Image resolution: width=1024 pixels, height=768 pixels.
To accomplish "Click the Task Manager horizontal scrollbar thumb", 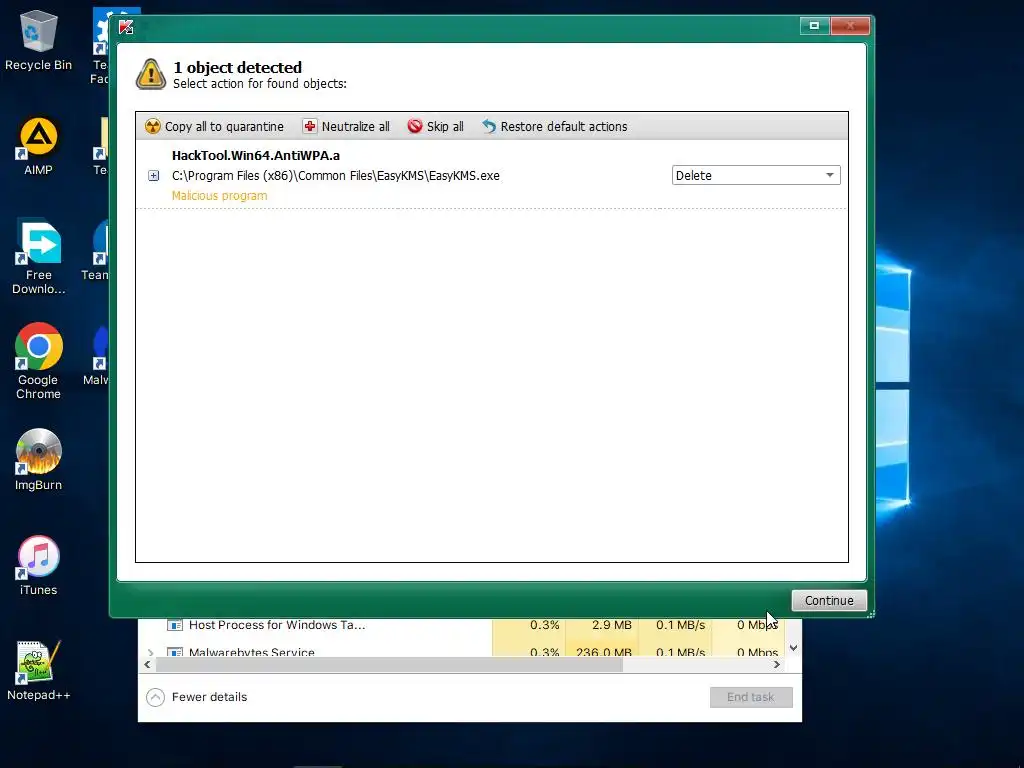I will point(389,665).
